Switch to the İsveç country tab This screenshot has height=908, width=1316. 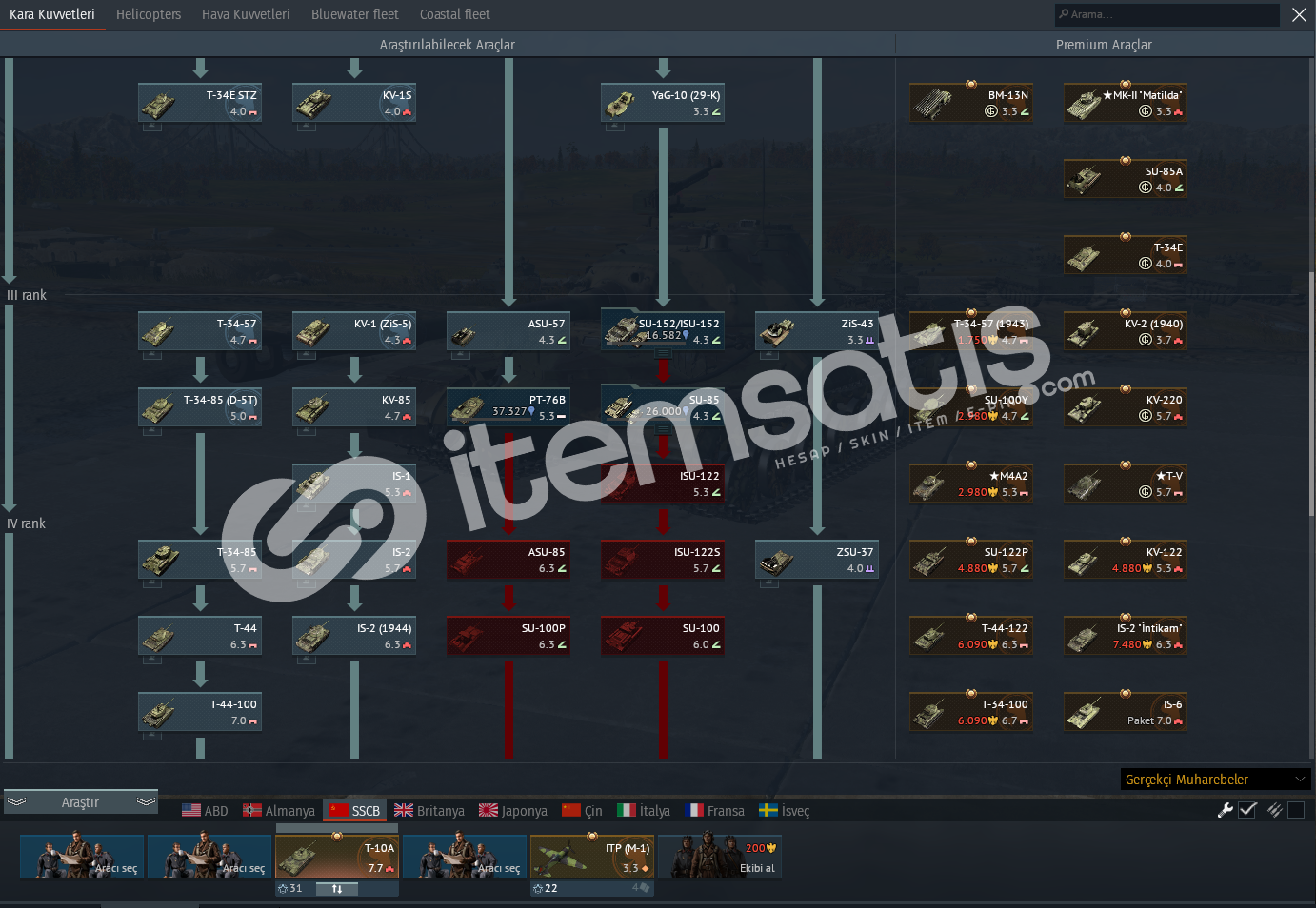(785, 811)
